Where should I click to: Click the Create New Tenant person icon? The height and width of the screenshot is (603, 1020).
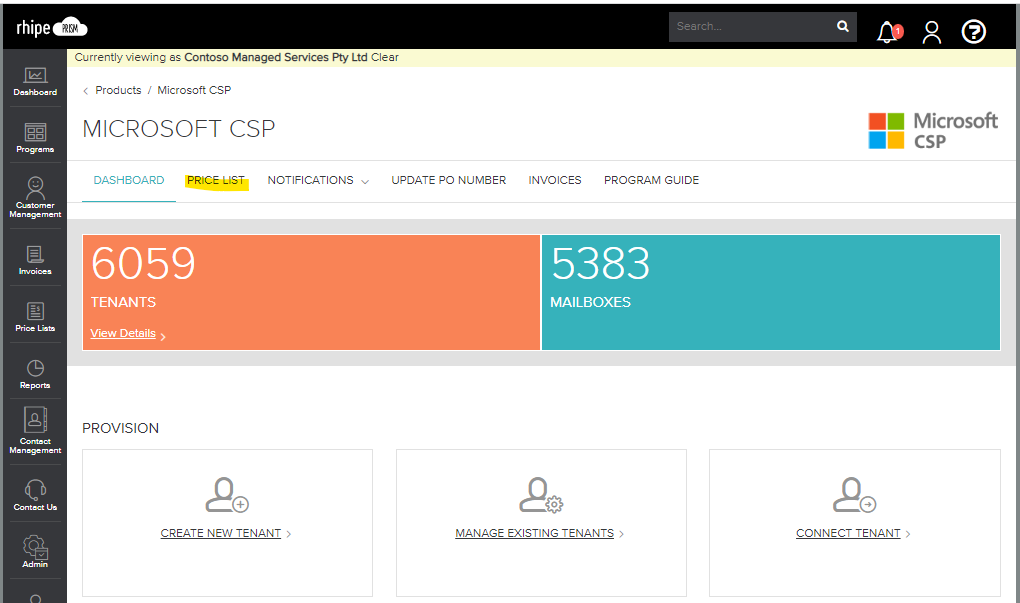[227, 495]
